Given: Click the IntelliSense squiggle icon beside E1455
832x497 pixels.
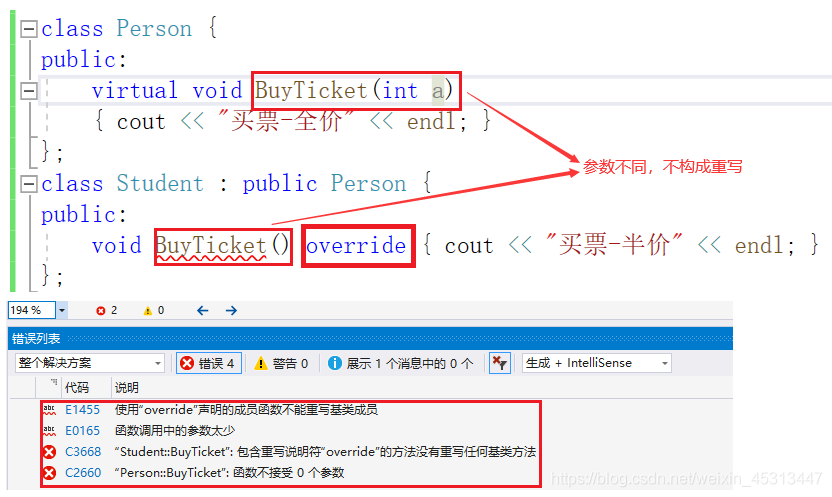Looking at the screenshot, I should click(x=49, y=410).
